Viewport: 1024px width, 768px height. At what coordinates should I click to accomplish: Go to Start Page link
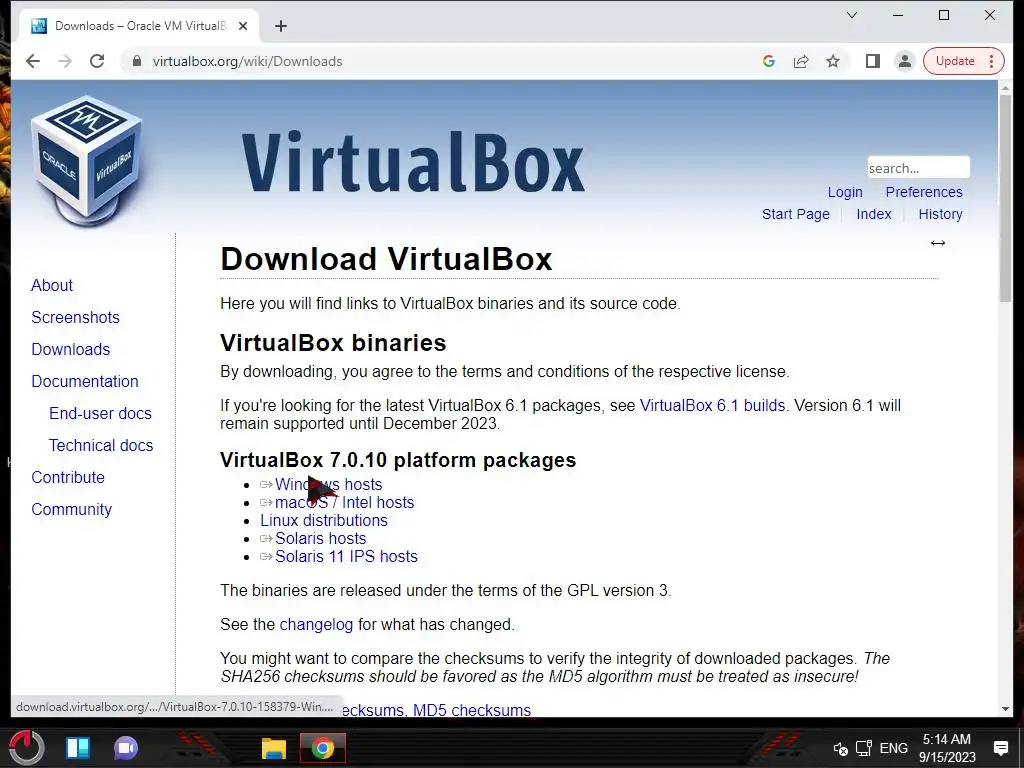[795, 214]
